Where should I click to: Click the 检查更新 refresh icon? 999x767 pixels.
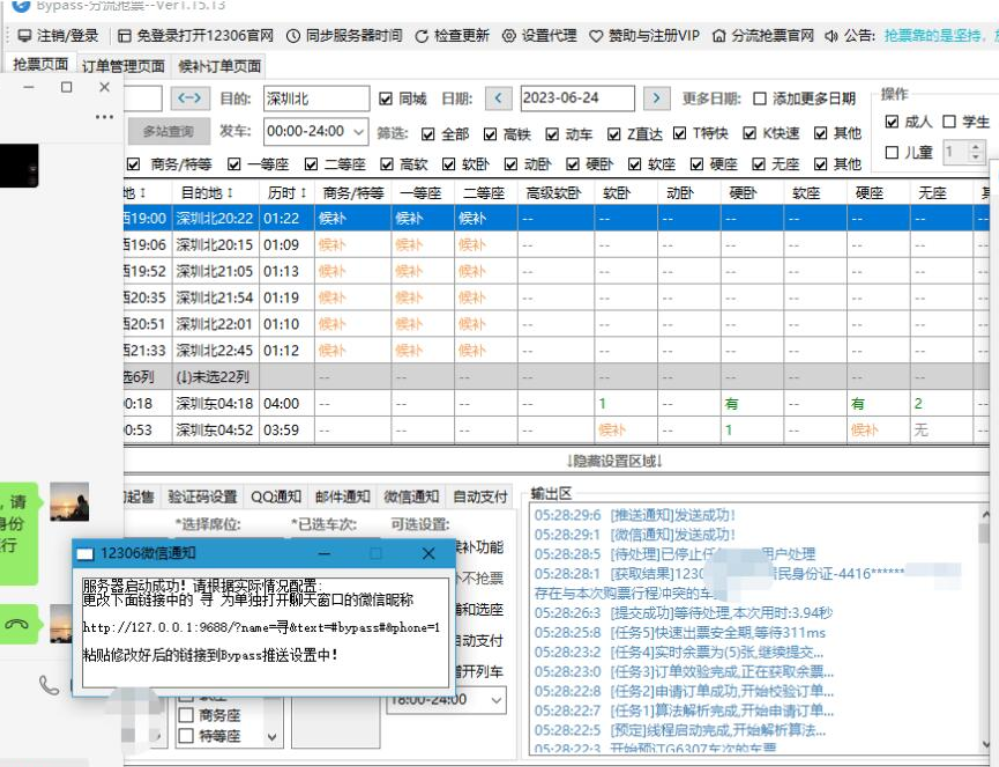tap(422, 36)
